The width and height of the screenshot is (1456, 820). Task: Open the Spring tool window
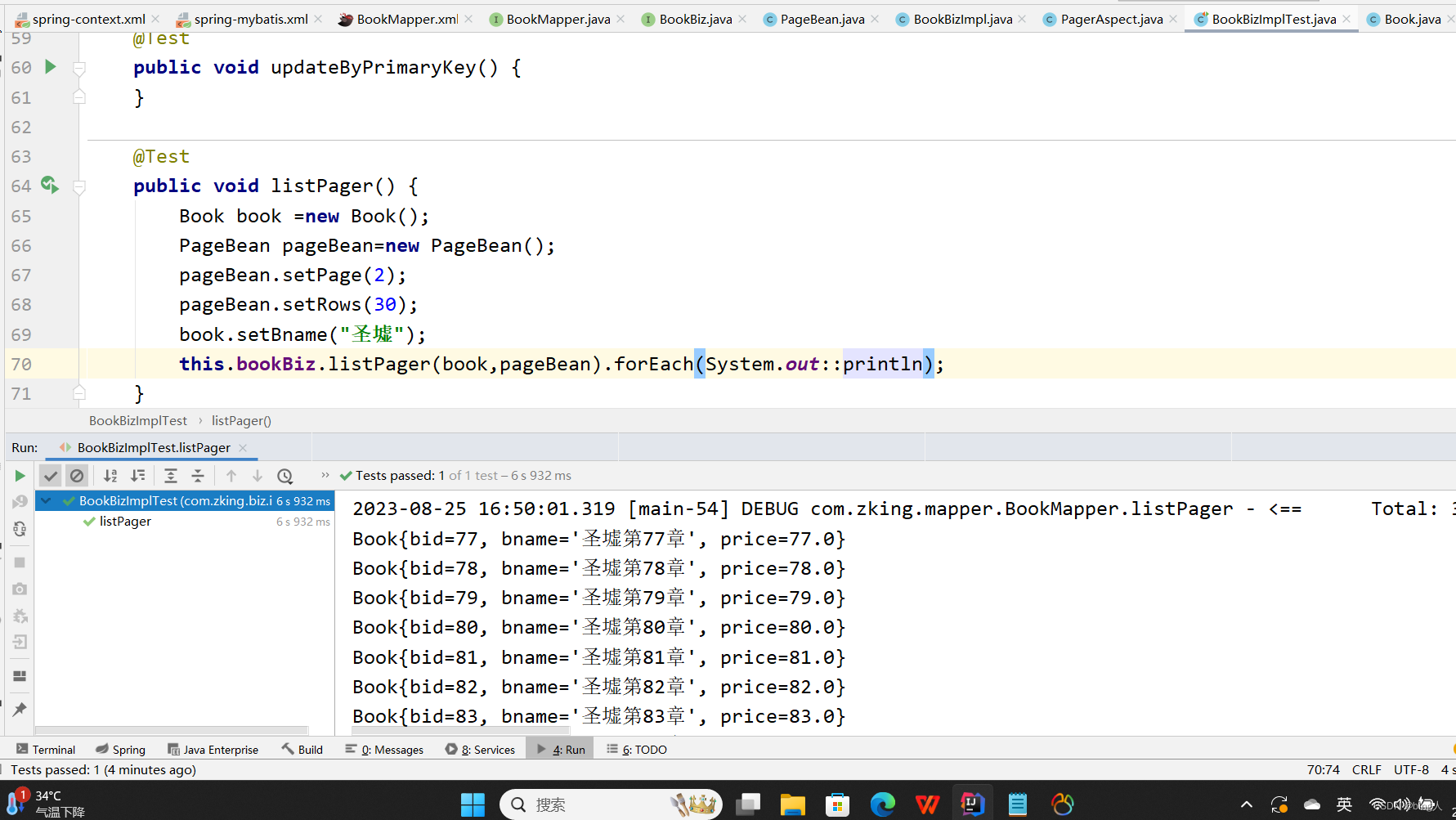tap(120, 749)
